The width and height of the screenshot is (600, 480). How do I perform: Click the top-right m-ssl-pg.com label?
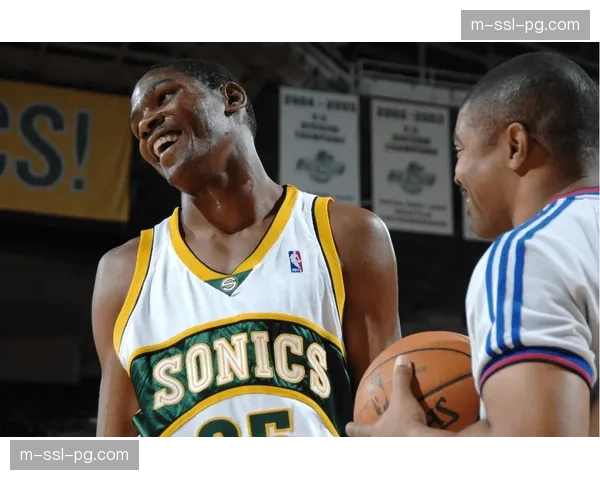coord(525,25)
